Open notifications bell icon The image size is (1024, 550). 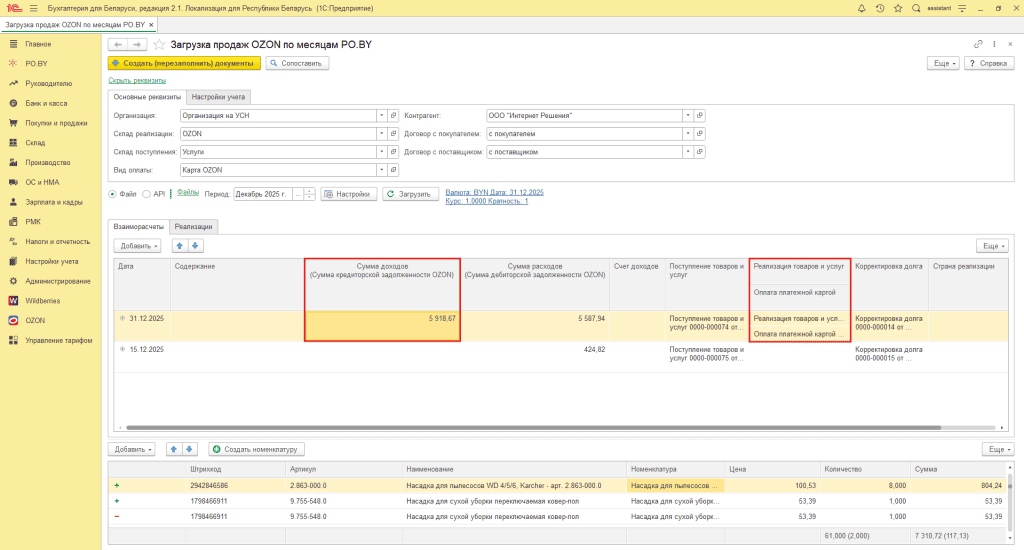click(861, 8)
